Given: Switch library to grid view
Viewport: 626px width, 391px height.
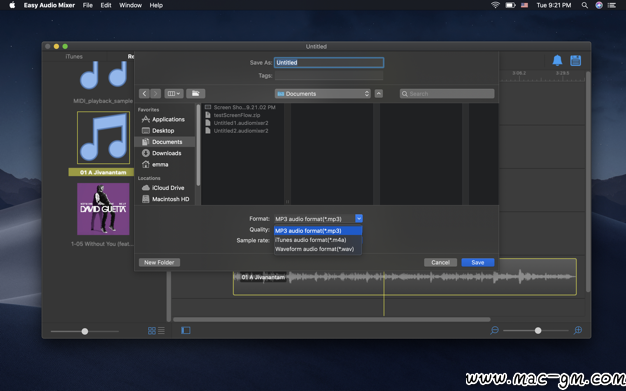Looking at the screenshot, I should 152,331.
